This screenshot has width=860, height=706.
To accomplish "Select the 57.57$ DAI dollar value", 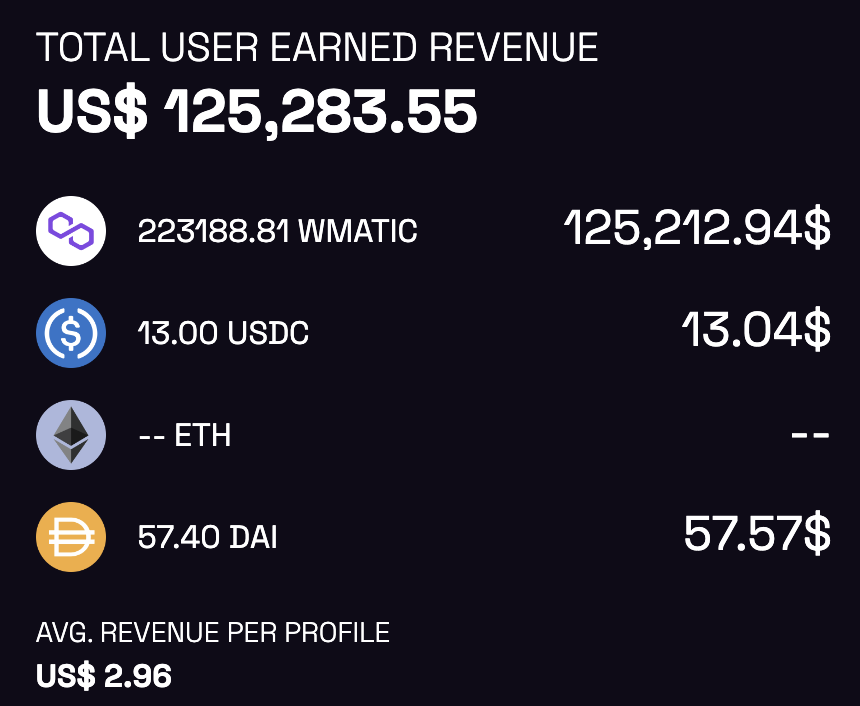I will 756,533.
